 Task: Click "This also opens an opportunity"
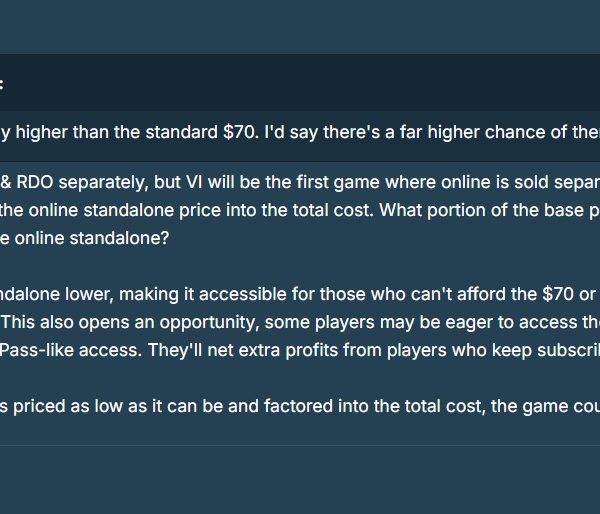point(129,322)
